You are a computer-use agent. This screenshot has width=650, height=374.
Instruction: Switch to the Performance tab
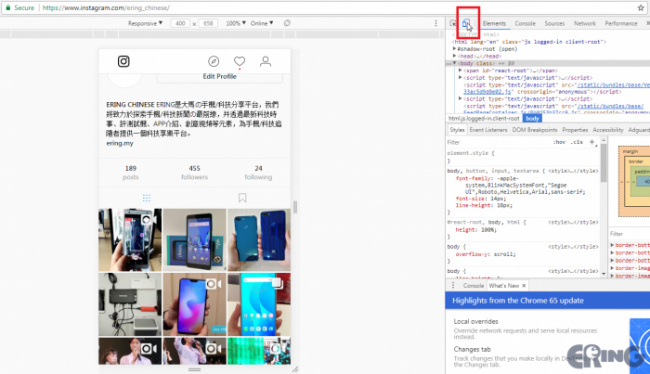(621, 24)
